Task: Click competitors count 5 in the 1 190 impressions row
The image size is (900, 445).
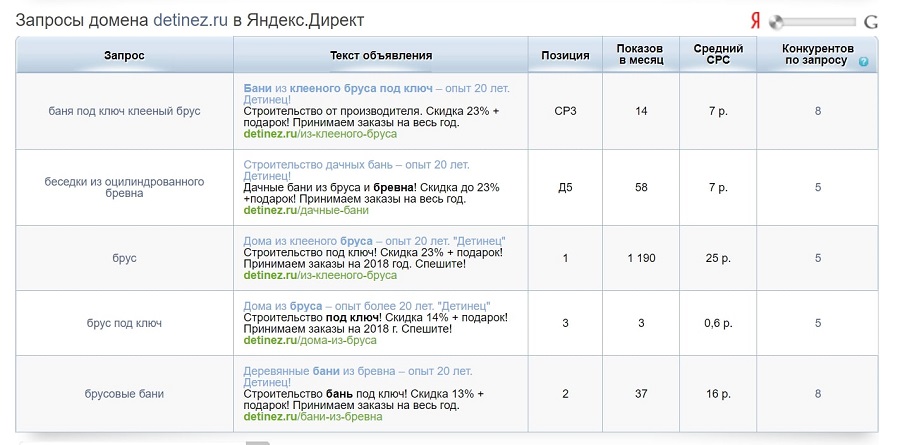Action: coord(818,258)
